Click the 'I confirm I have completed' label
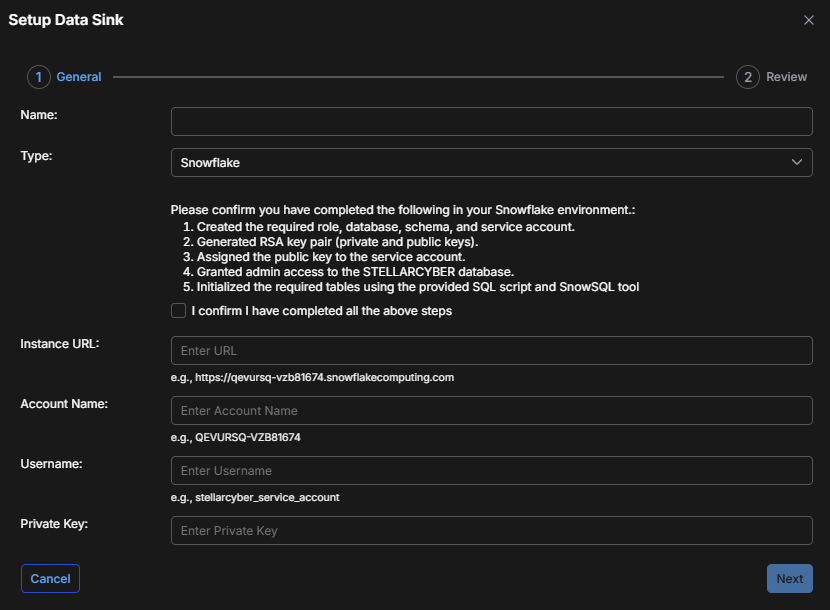This screenshot has height=610, width=830. tap(321, 311)
